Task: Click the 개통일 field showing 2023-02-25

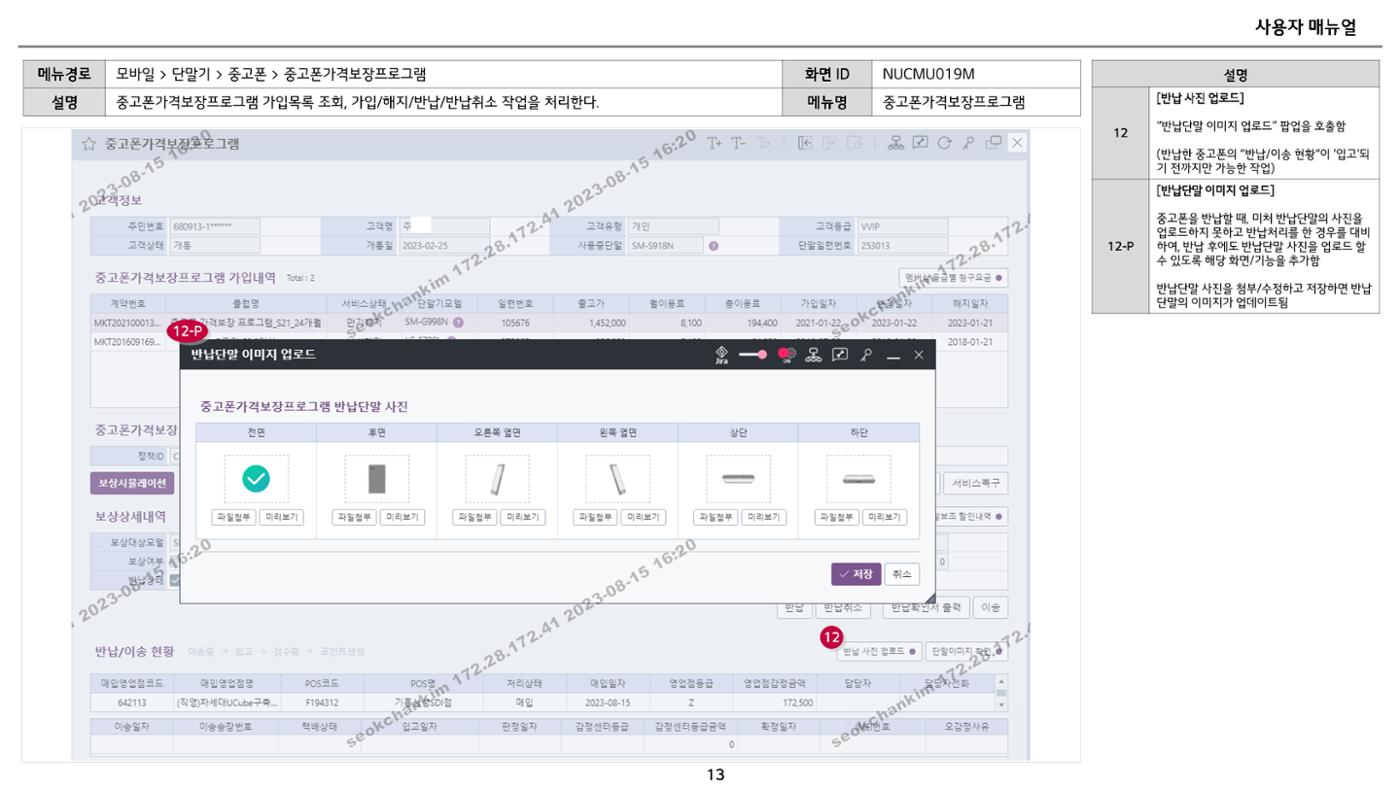Action: (x=444, y=245)
